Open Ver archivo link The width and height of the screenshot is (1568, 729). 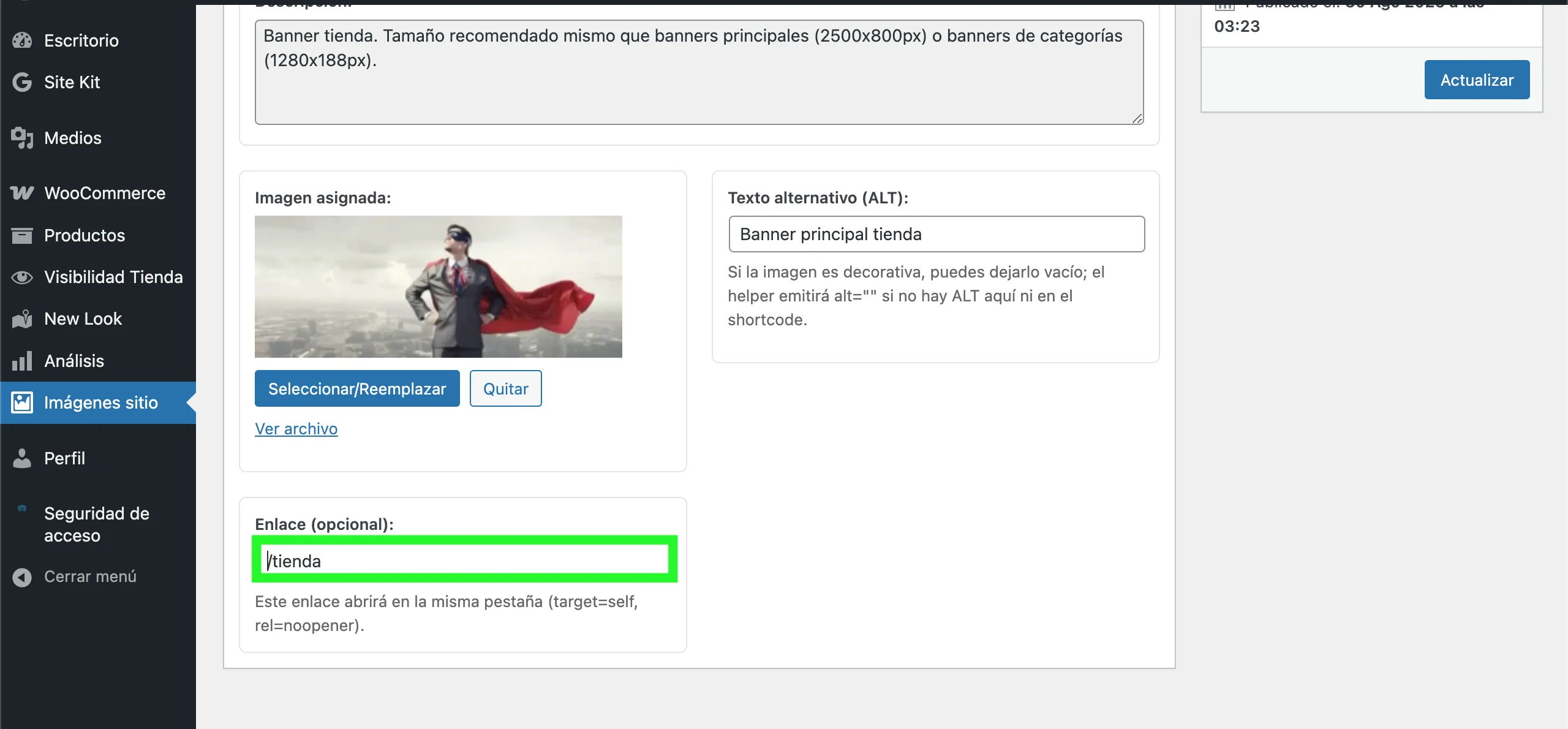(x=296, y=429)
